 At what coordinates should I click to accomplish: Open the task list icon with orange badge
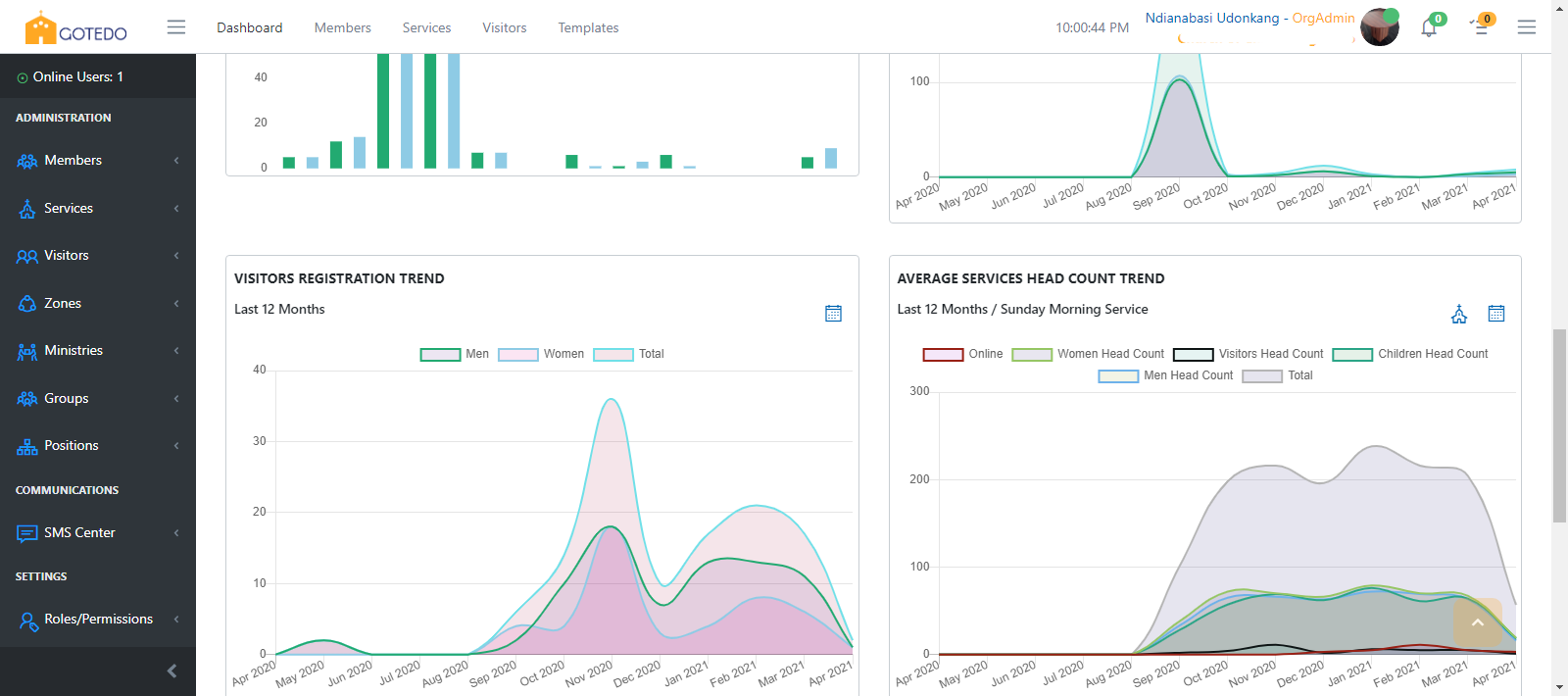pos(1481,28)
